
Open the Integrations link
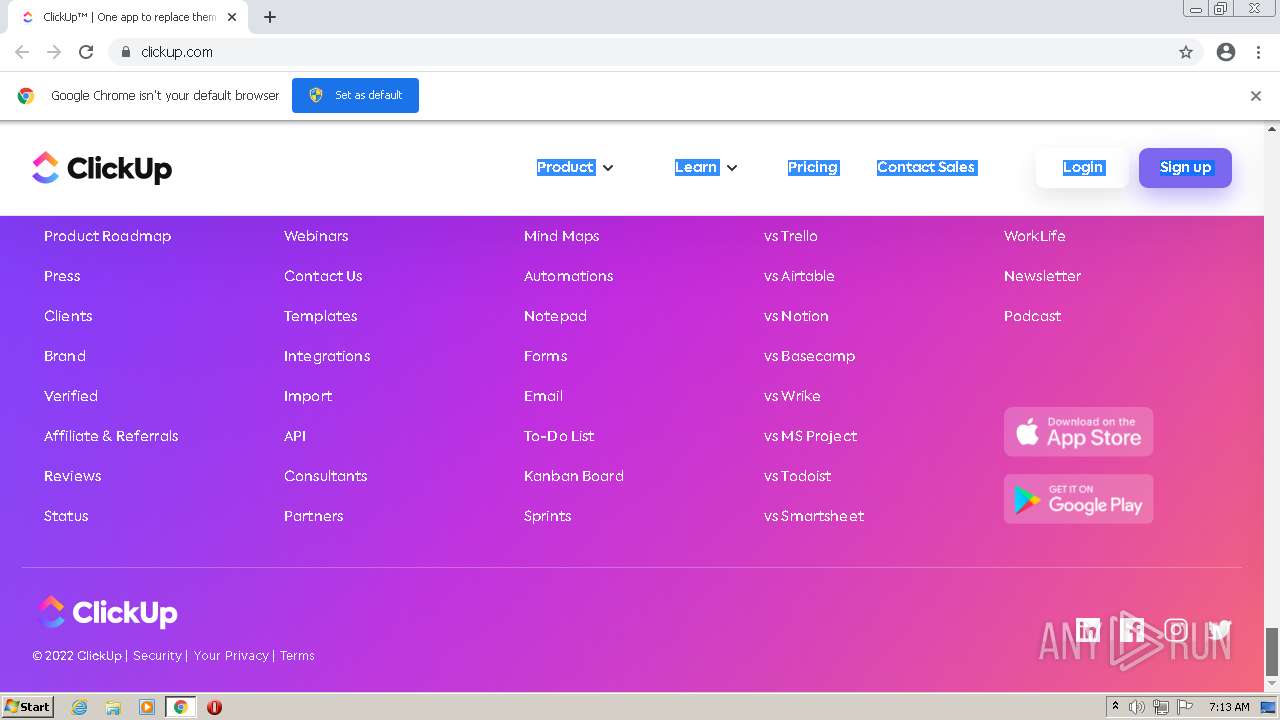coord(327,356)
